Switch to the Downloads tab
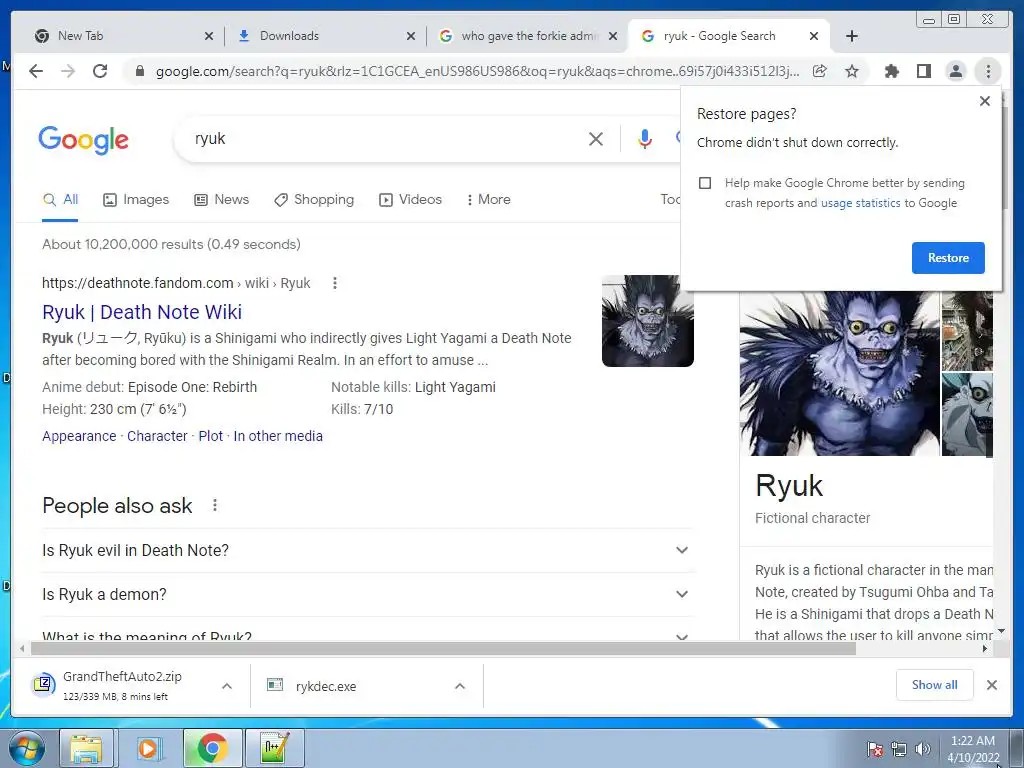The image size is (1024, 768). click(326, 36)
